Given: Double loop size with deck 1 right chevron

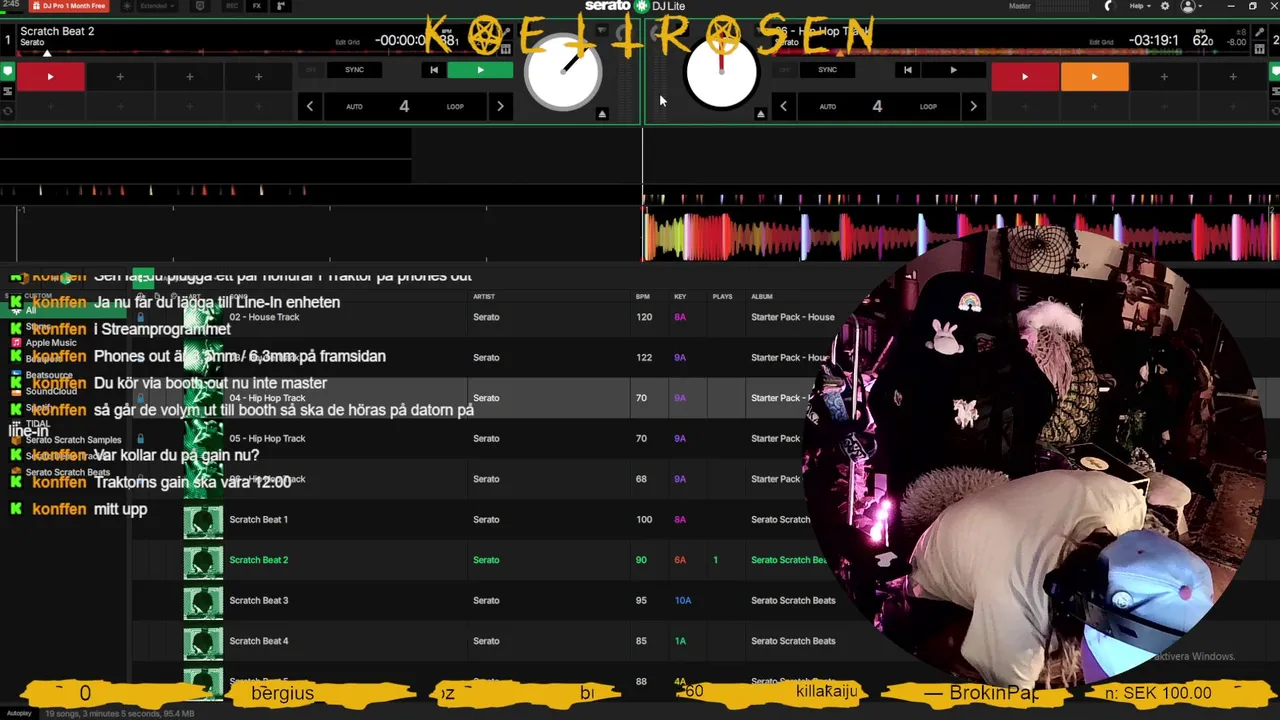Looking at the screenshot, I should click(x=500, y=106).
